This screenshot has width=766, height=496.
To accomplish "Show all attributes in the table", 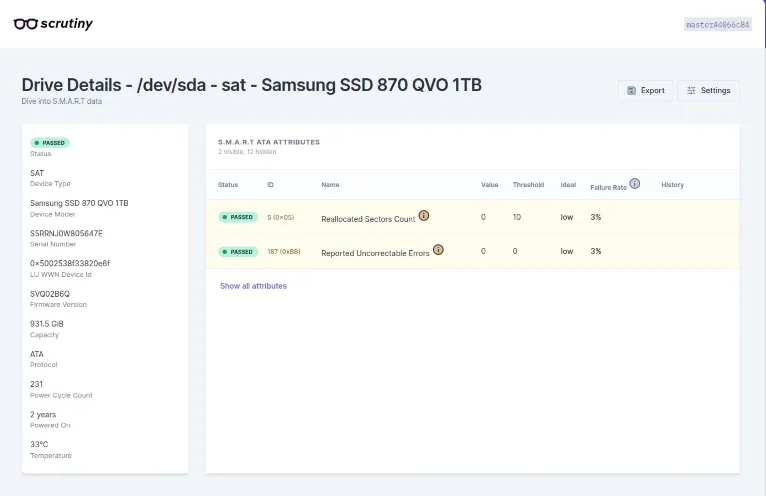I will coord(253,286).
